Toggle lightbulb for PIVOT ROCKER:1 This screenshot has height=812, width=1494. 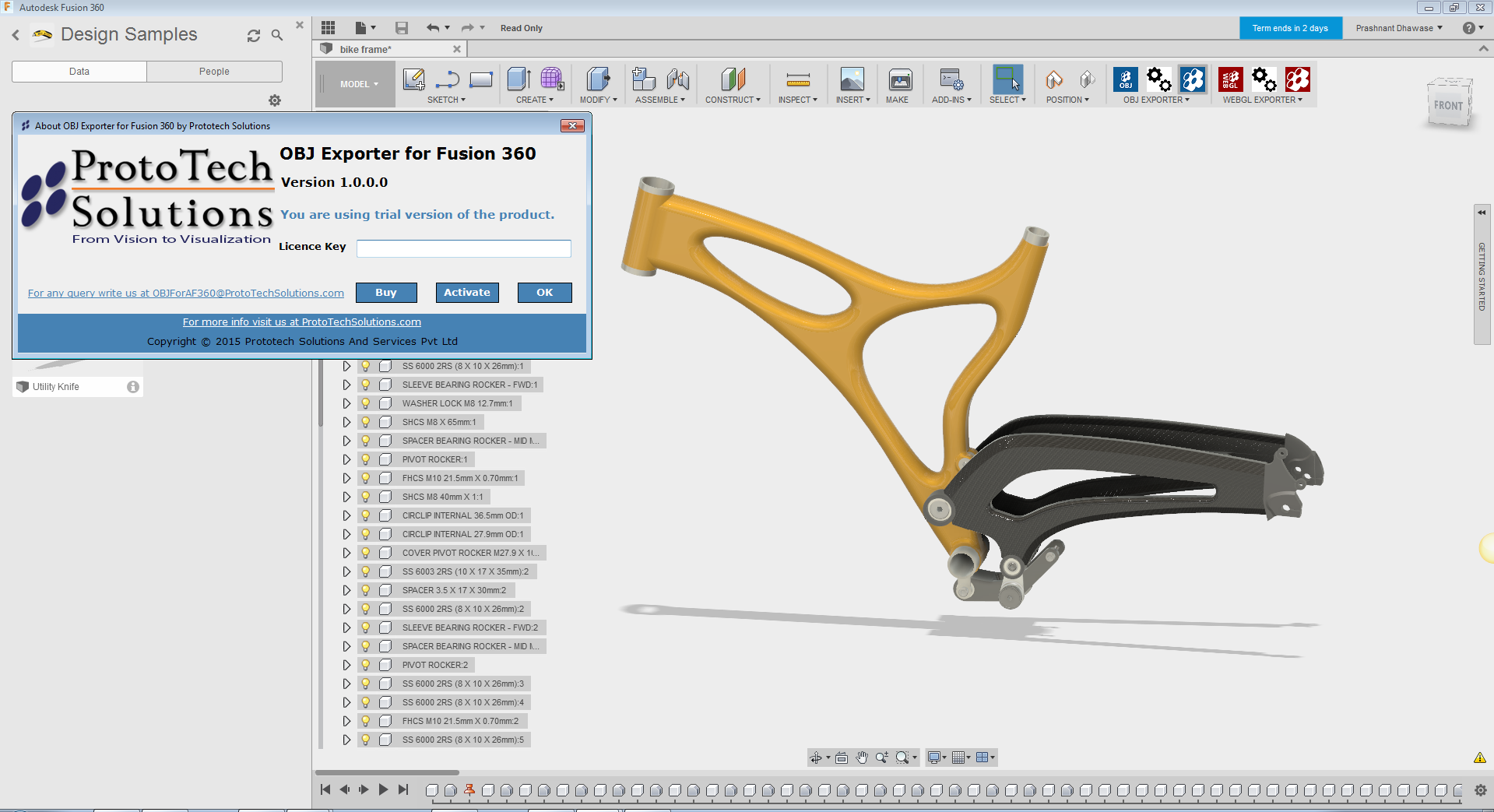[x=365, y=459]
